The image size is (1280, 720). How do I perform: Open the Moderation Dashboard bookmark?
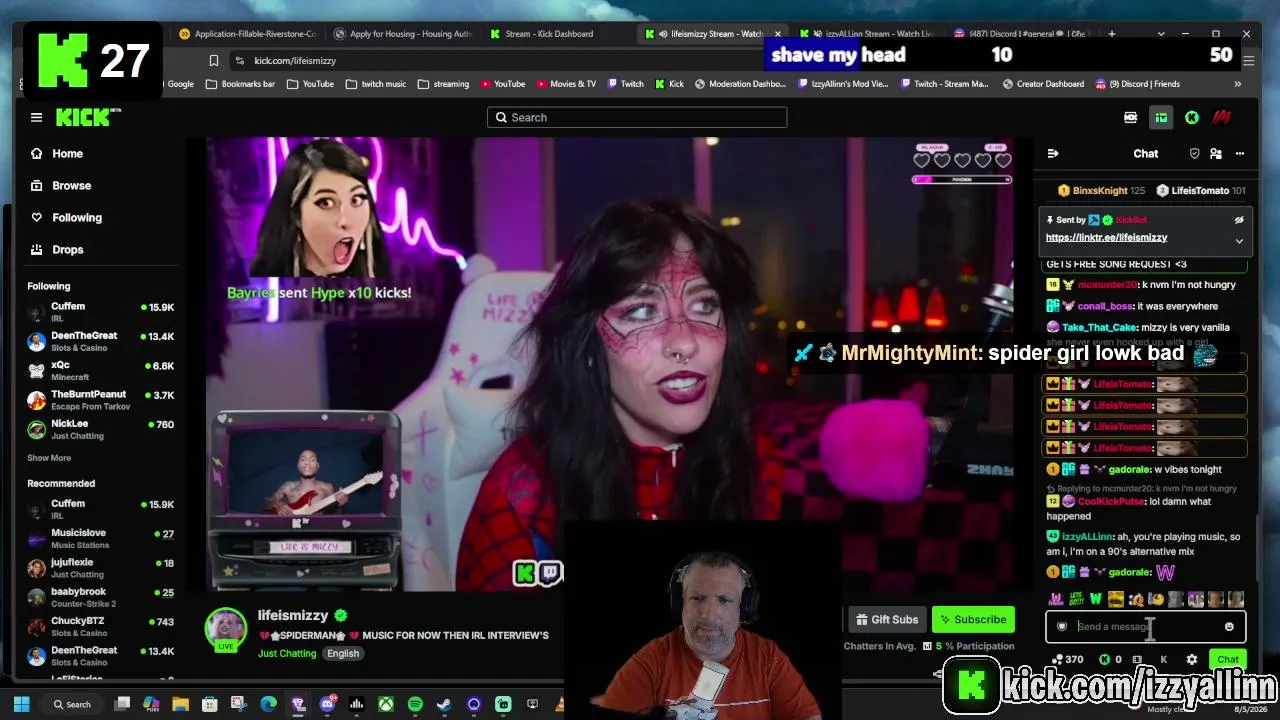(x=738, y=84)
